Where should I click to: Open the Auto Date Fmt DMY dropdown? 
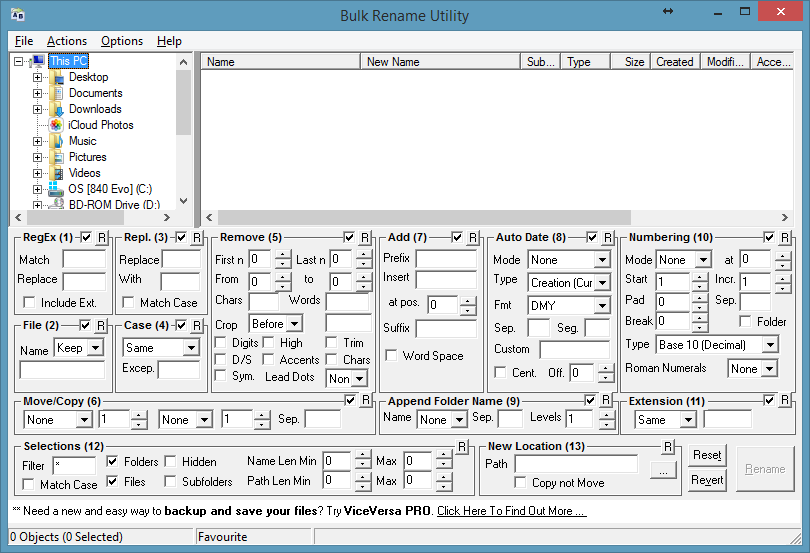tap(602, 305)
